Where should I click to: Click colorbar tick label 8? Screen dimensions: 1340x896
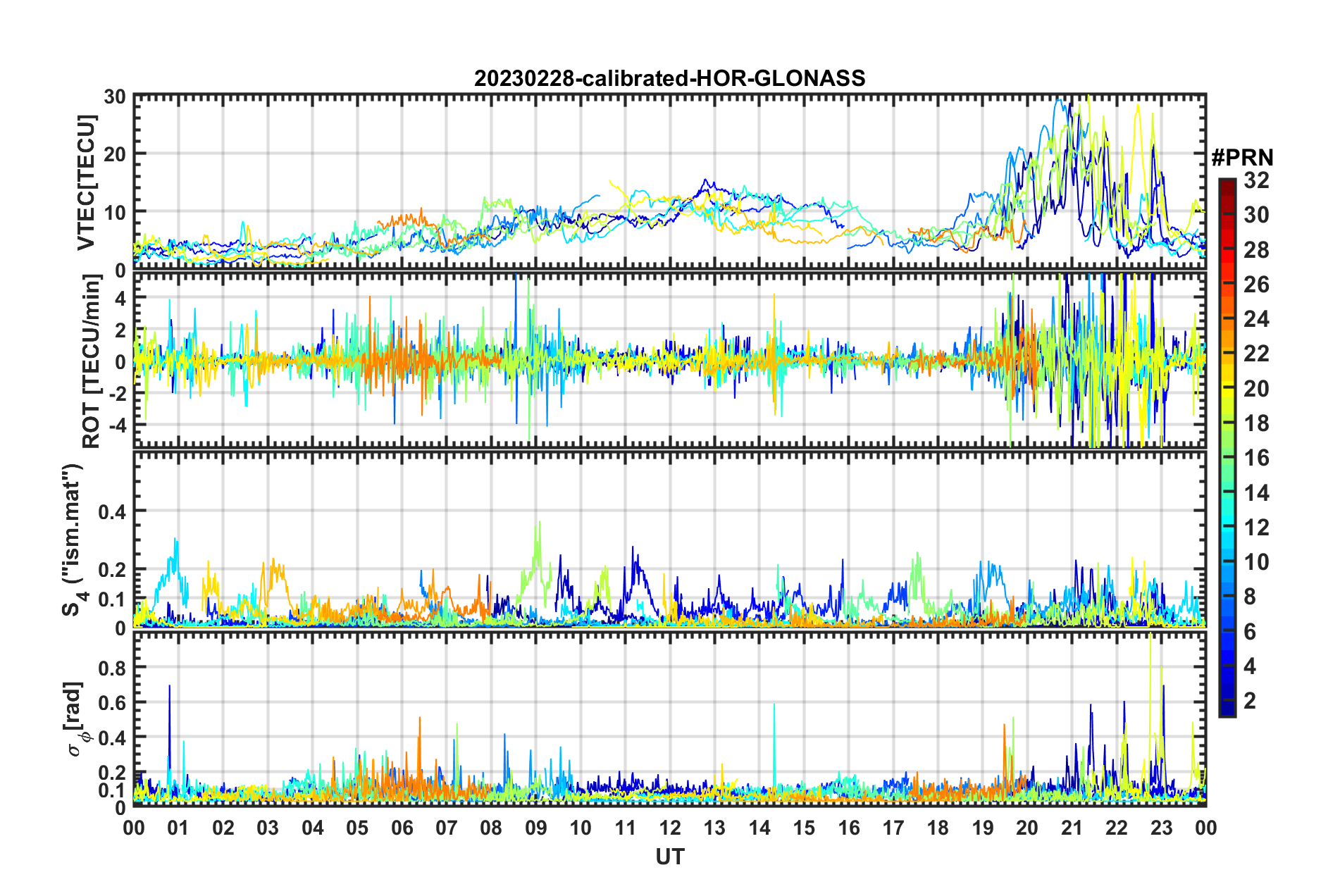pyautogui.click(x=1250, y=597)
